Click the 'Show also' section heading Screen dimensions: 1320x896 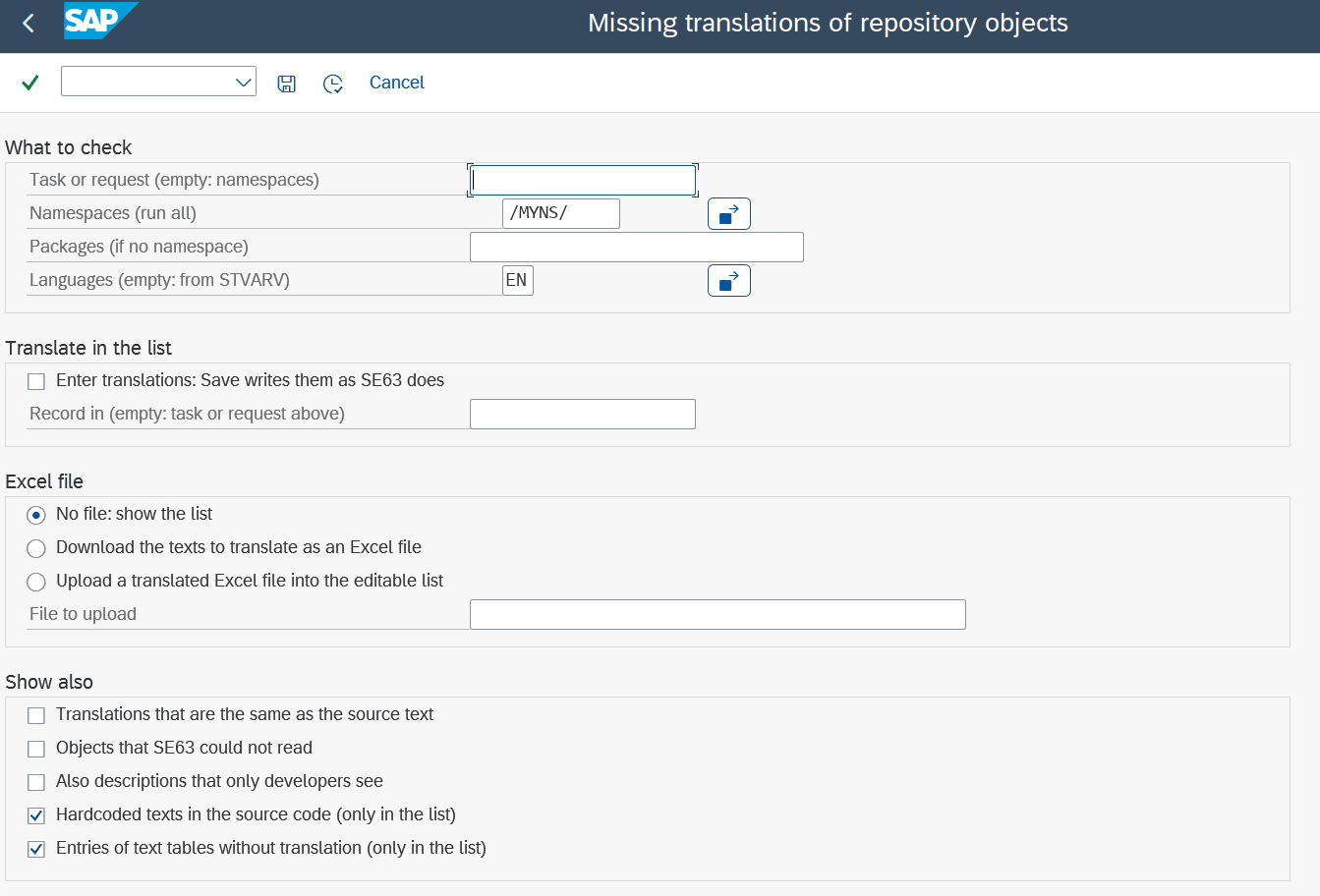[49, 682]
